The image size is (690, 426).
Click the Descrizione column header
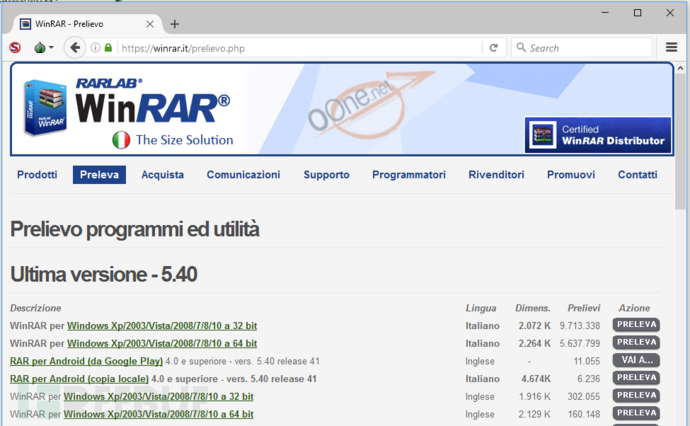pos(36,308)
